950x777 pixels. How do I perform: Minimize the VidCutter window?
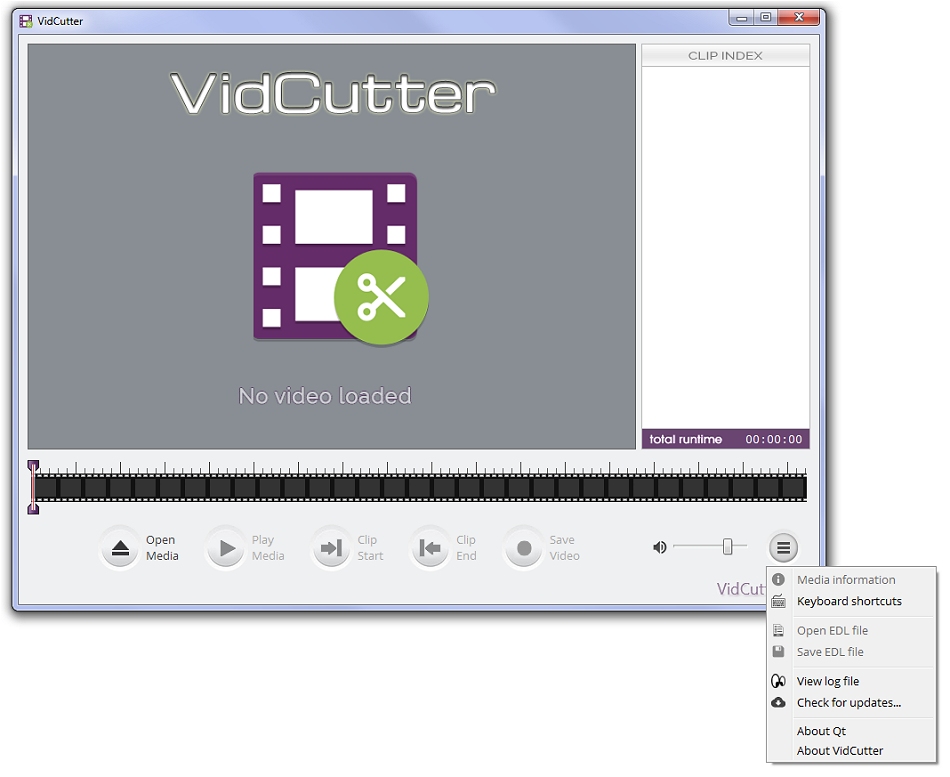[742, 18]
